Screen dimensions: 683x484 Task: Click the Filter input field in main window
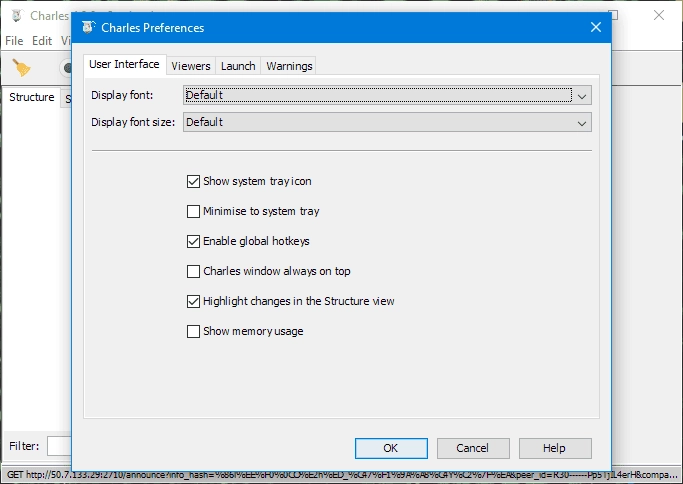(x=59, y=446)
